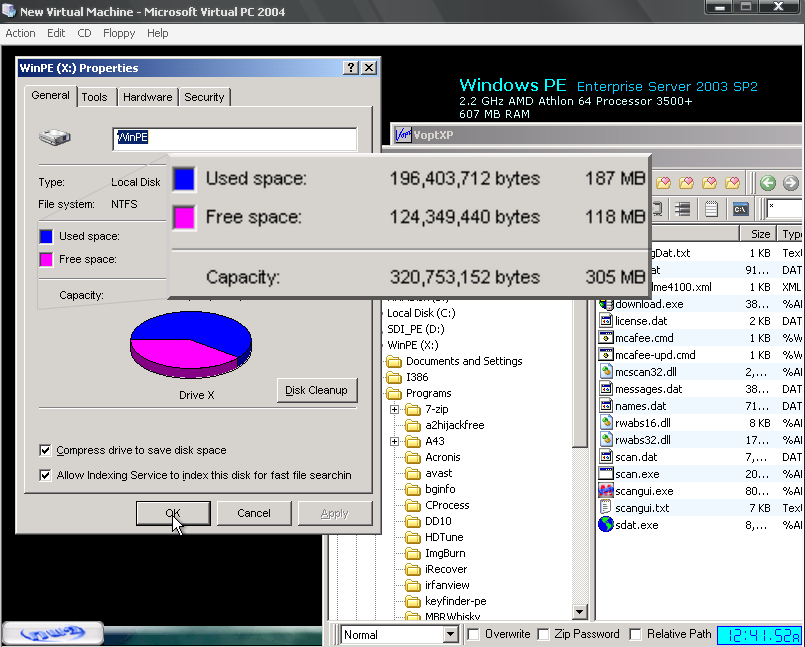805x647 pixels.
Task: Click the Acronis folder icon
Action: pos(413,458)
